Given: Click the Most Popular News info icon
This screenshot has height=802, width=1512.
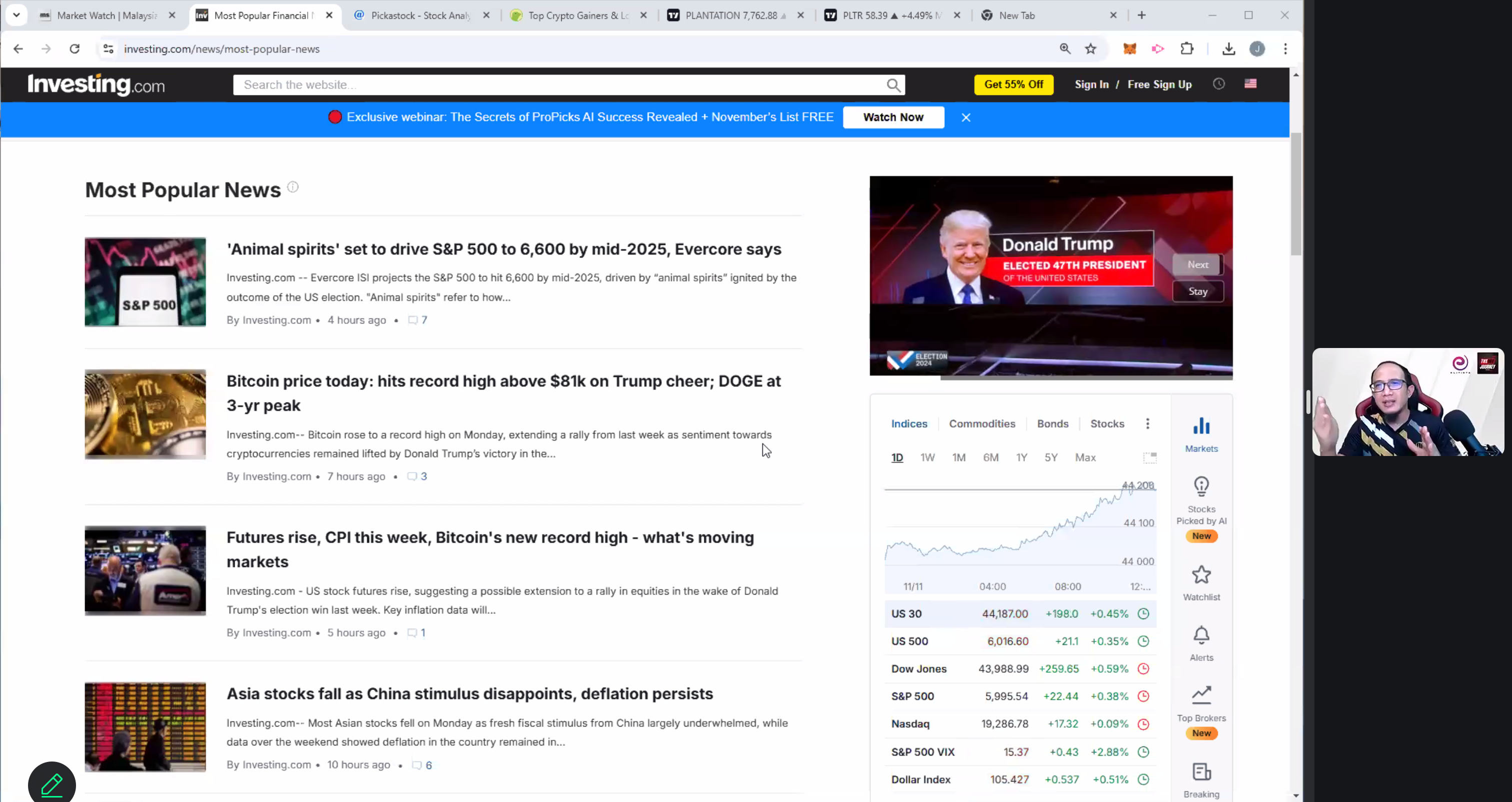Looking at the screenshot, I should coord(293,187).
